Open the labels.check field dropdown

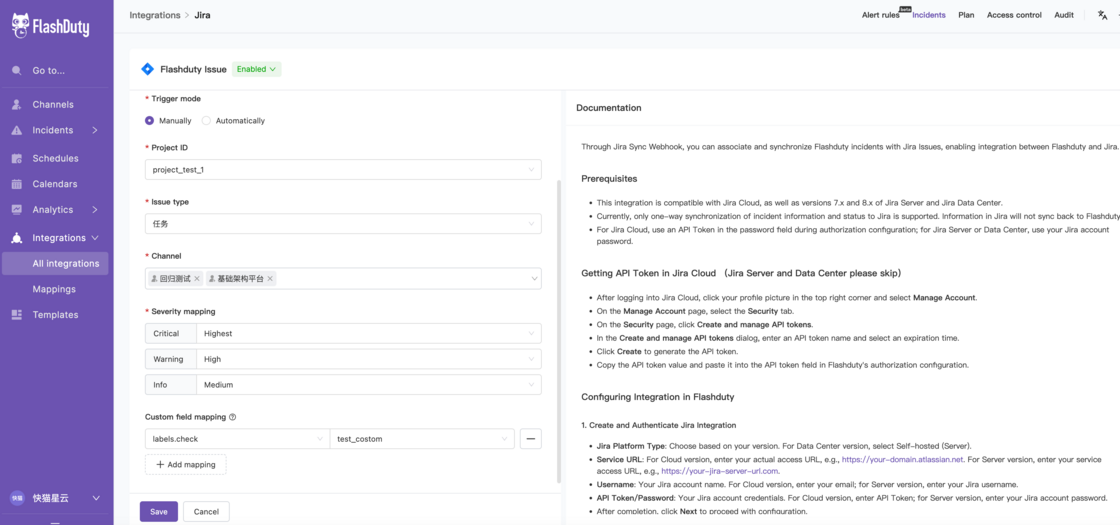237,439
